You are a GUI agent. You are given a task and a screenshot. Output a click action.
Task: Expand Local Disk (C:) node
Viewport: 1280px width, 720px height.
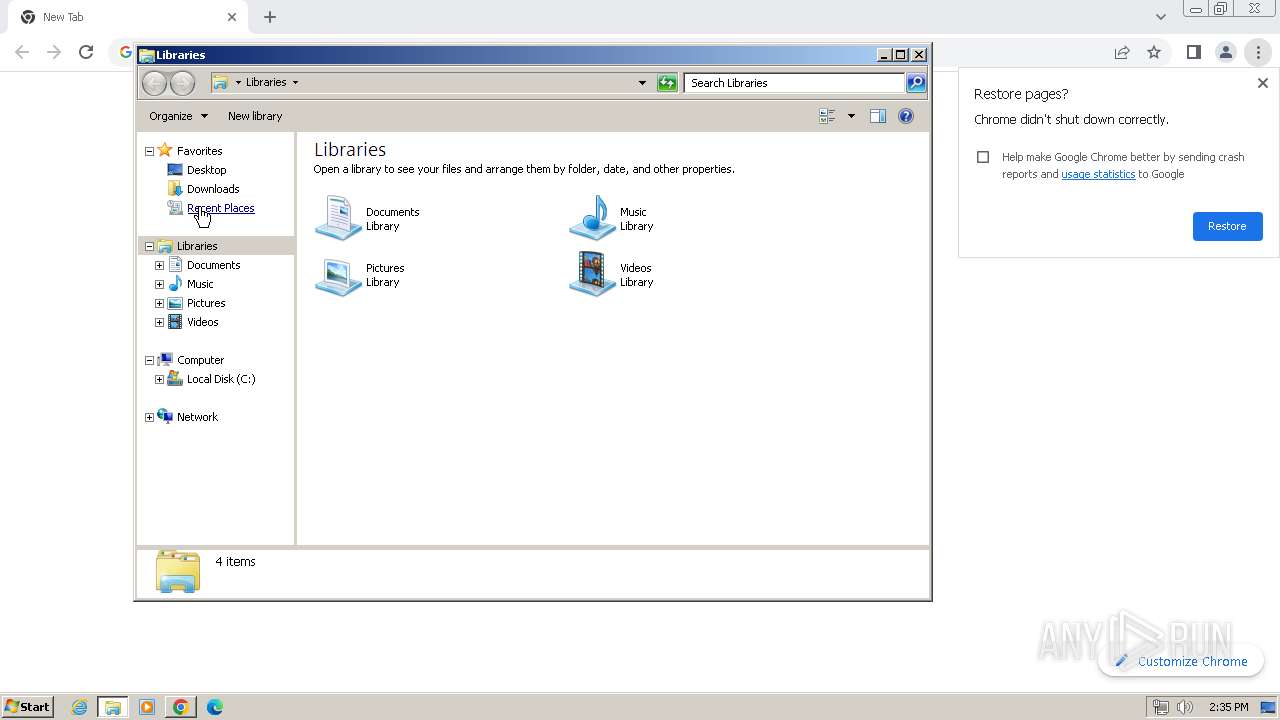tap(159, 379)
